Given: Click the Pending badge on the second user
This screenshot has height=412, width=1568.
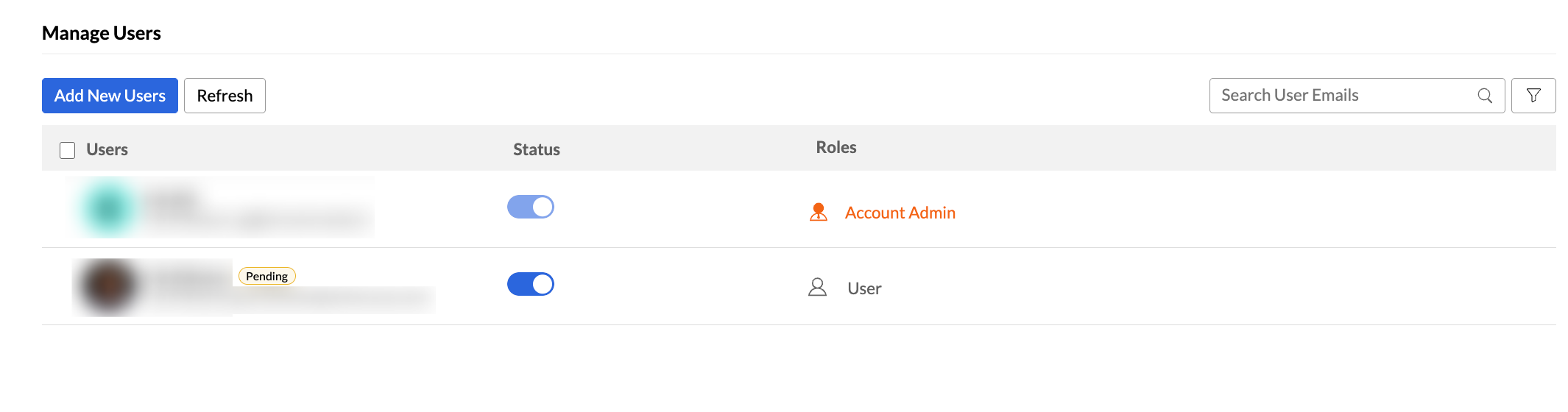Looking at the screenshot, I should click(x=266, y=276).
